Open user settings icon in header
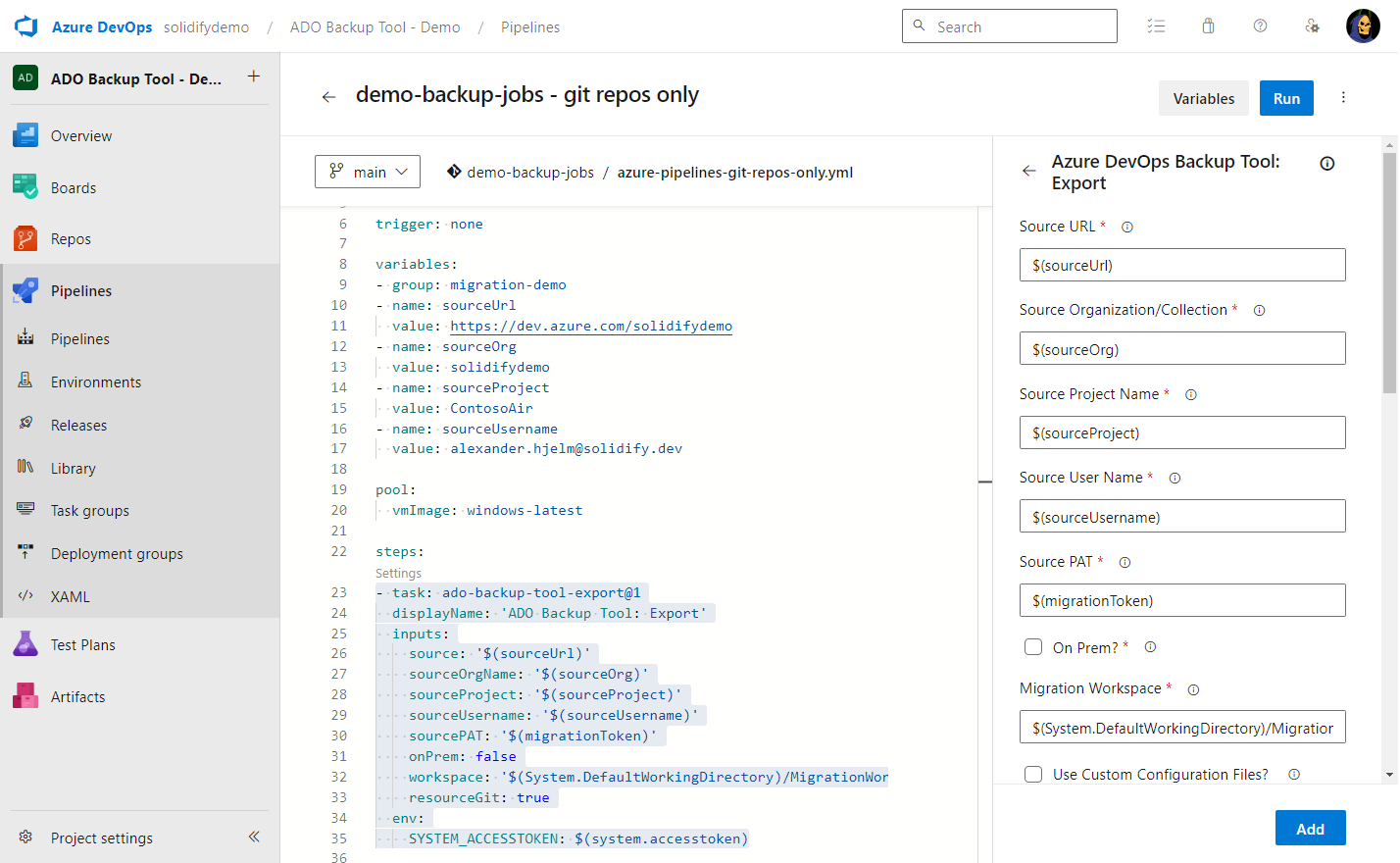This screenshot has width=1400, height=863. click(1312, 26)
